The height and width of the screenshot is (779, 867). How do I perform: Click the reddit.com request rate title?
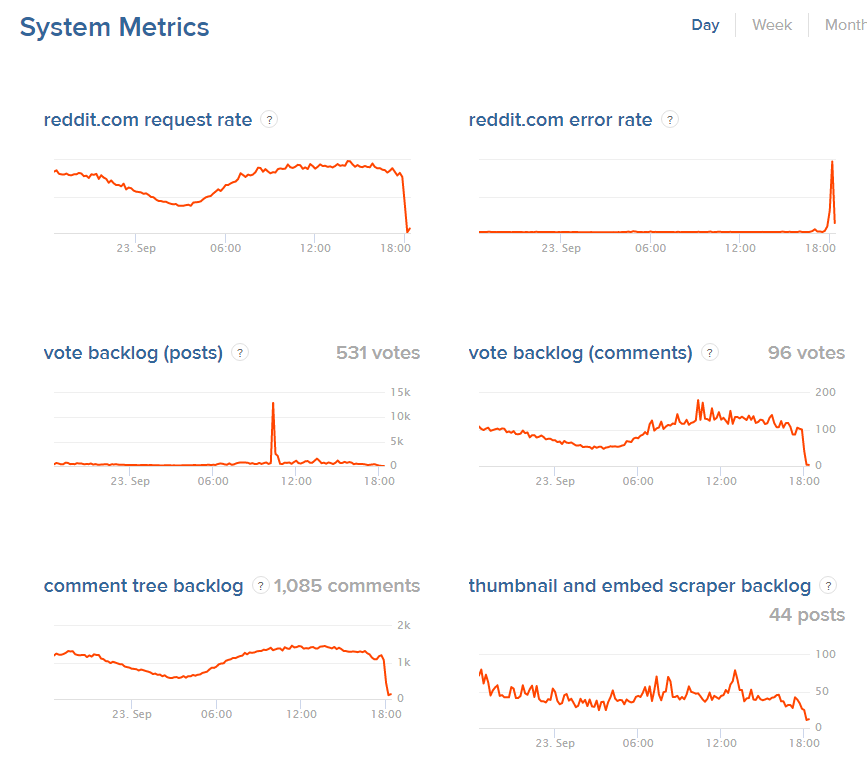coord(148,119)
